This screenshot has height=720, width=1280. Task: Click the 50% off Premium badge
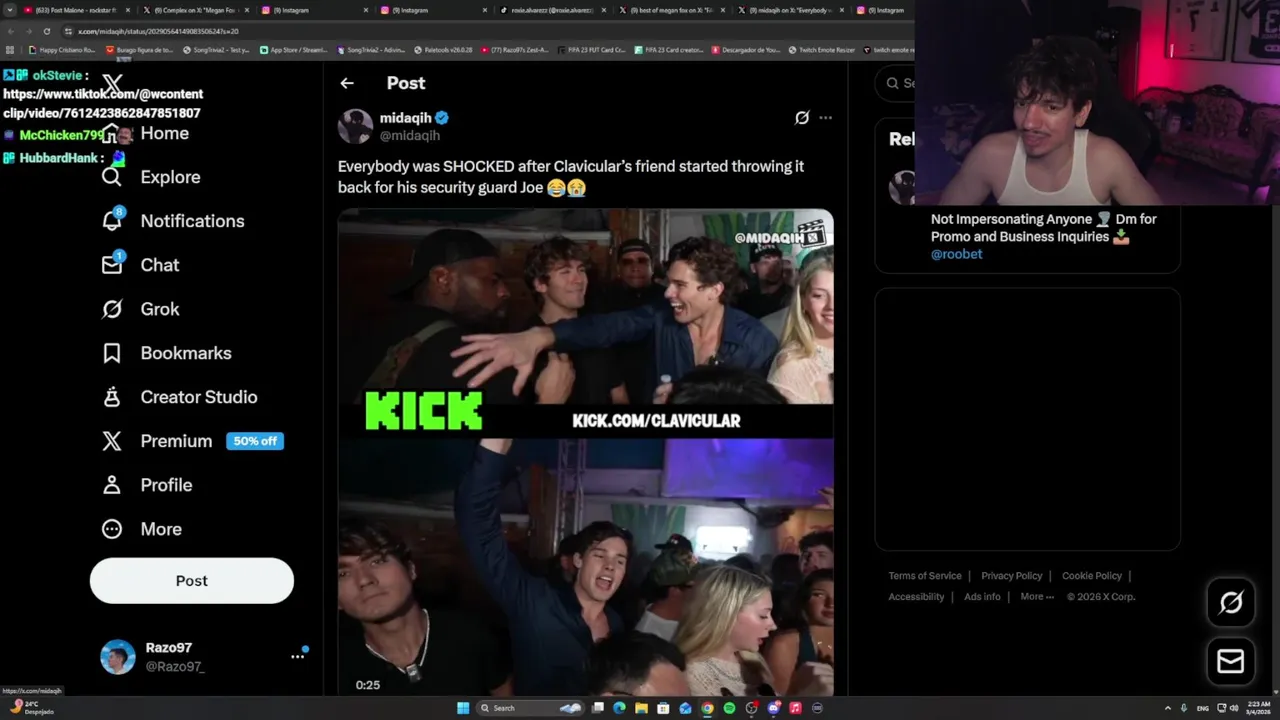click(255, 441)
